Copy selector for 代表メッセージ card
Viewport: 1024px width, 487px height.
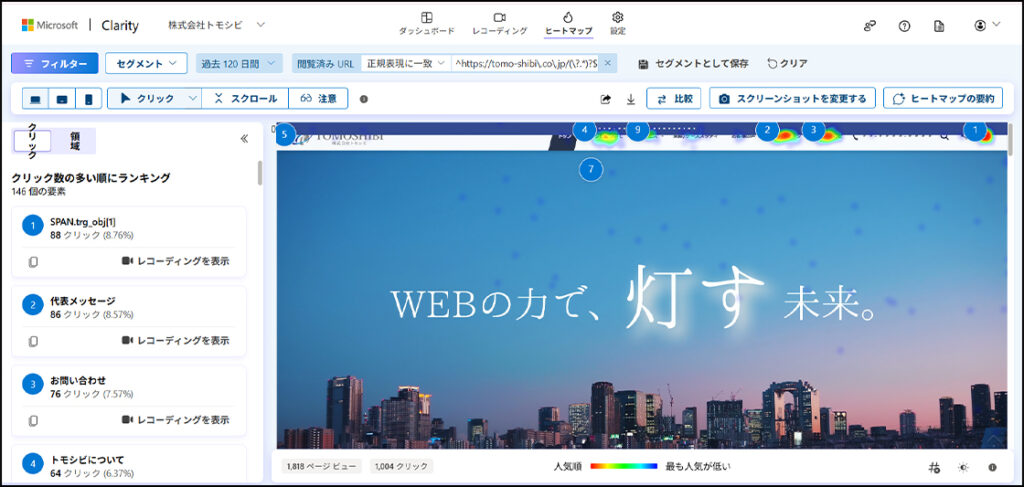coord(33,341)
